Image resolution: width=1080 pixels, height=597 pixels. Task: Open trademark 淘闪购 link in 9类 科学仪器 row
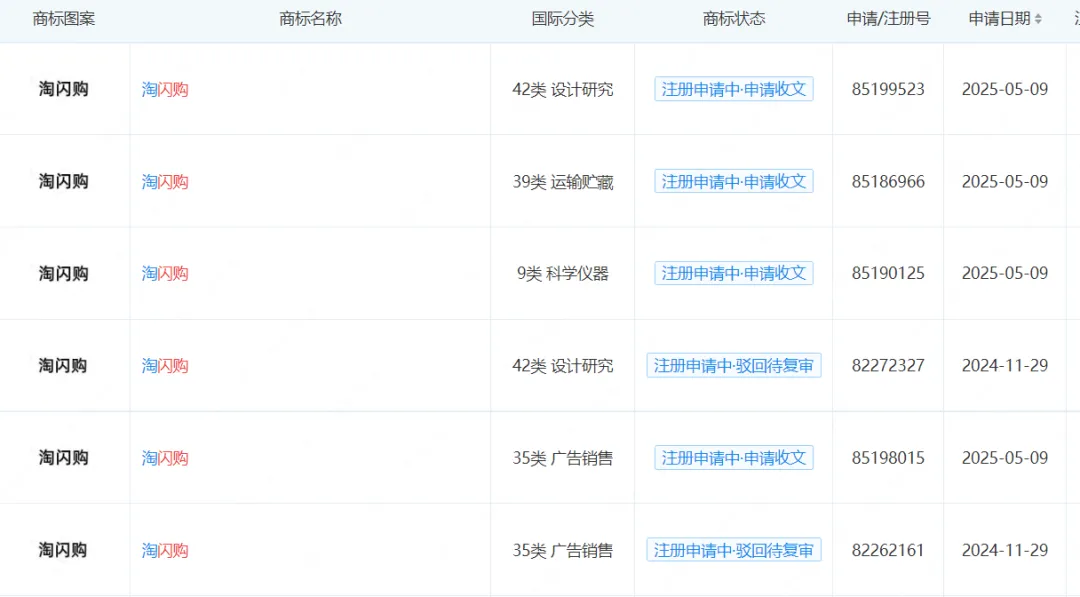coord(163,273)
